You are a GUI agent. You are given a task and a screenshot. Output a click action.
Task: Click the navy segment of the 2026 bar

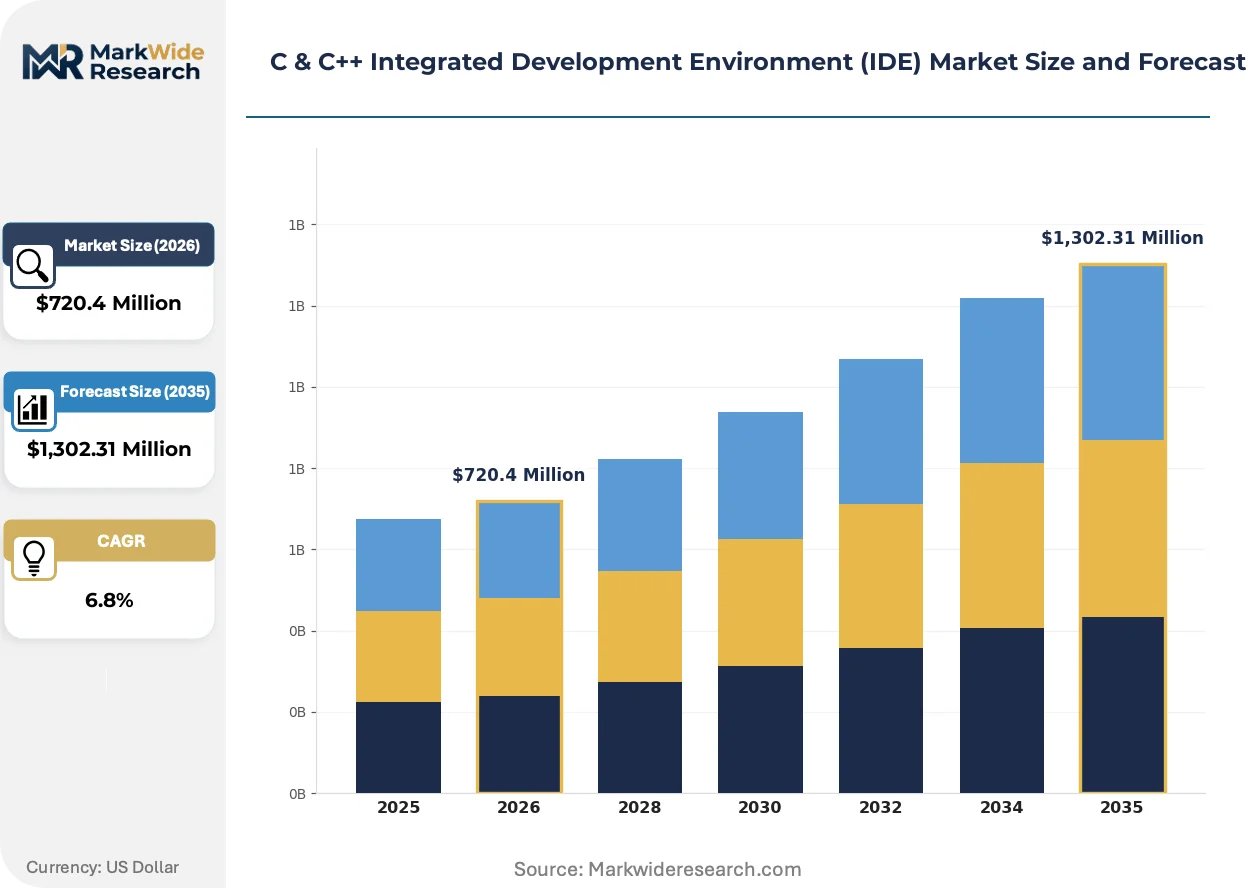pos(518,745)
